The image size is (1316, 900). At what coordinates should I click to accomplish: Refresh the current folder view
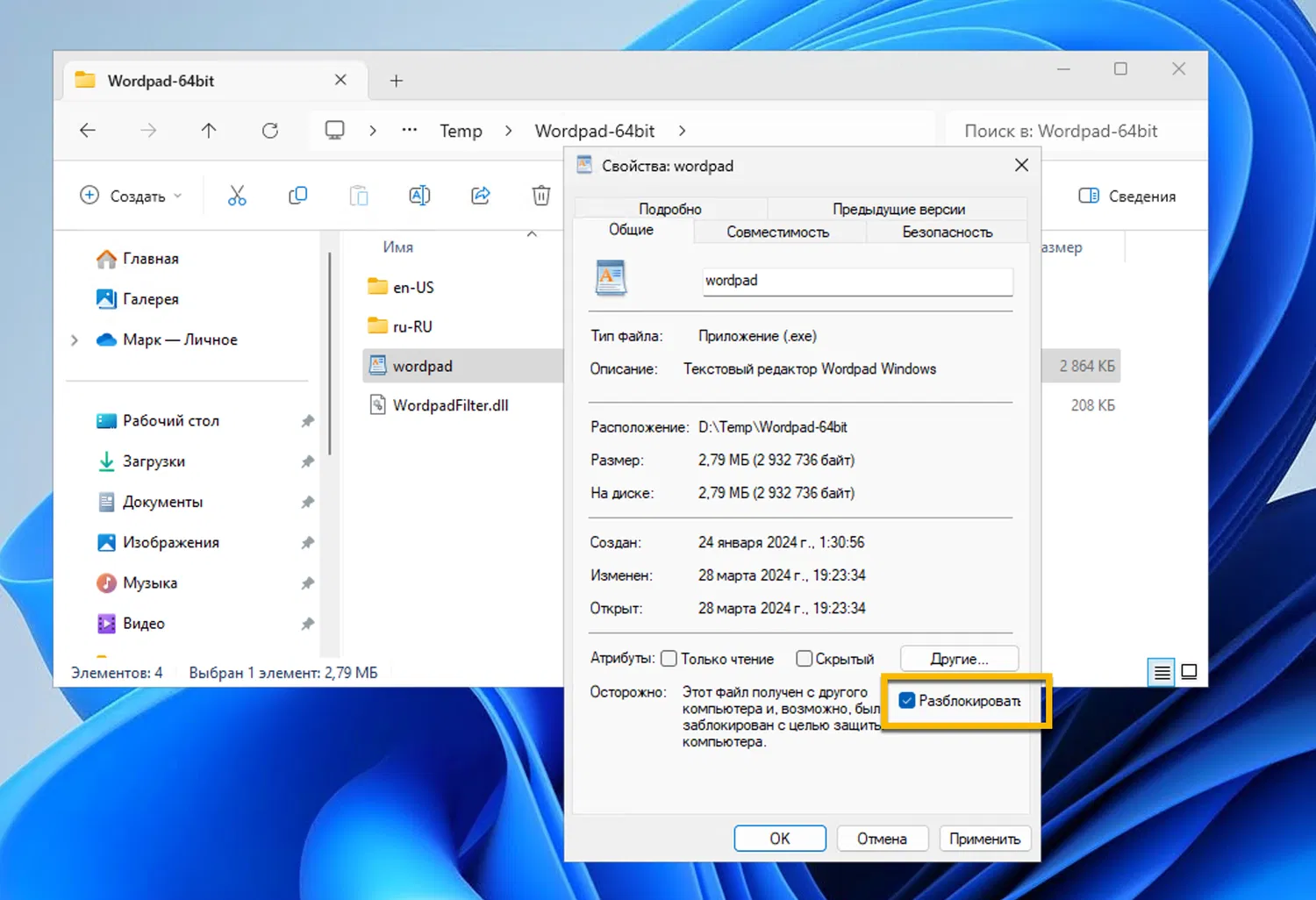270,131
